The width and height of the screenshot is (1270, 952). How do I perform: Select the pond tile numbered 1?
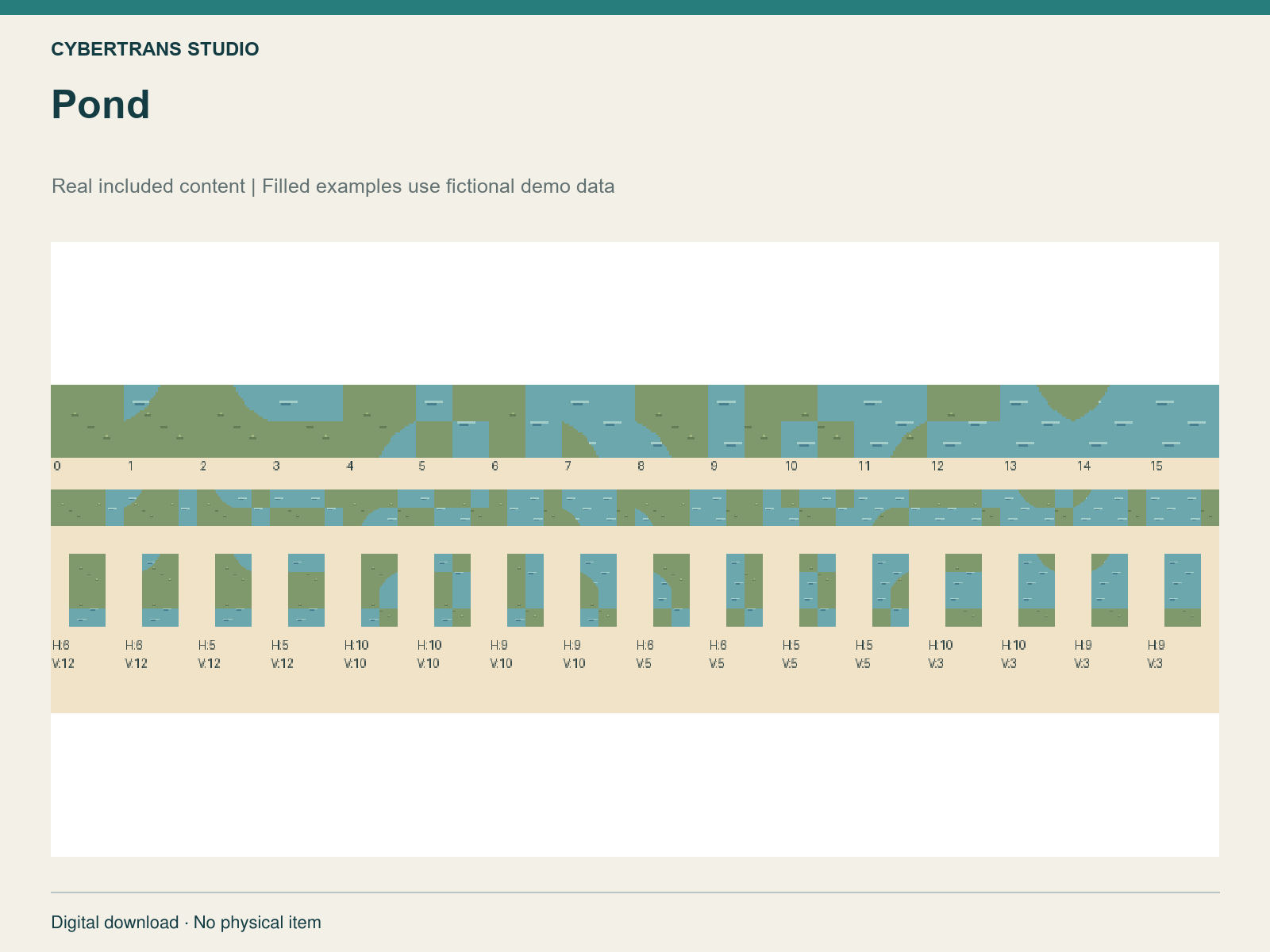[x=160, y=421]
